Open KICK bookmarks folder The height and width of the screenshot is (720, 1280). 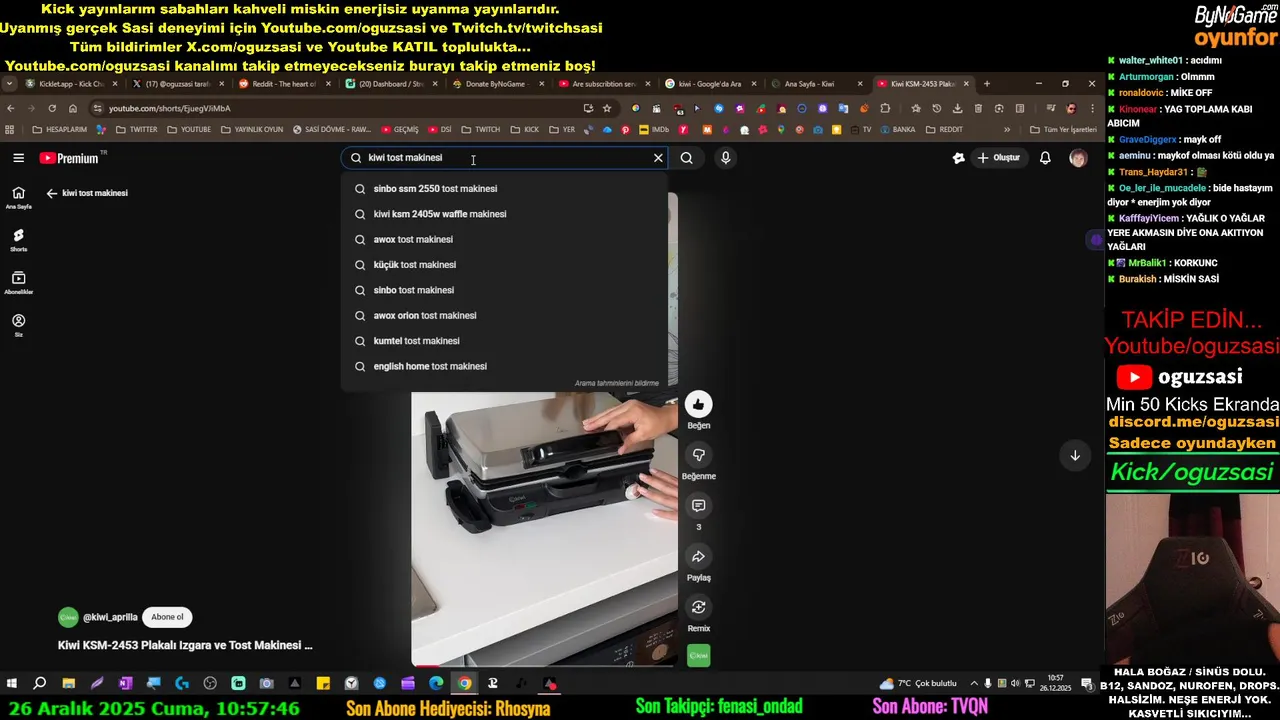(x=524, y=129)
